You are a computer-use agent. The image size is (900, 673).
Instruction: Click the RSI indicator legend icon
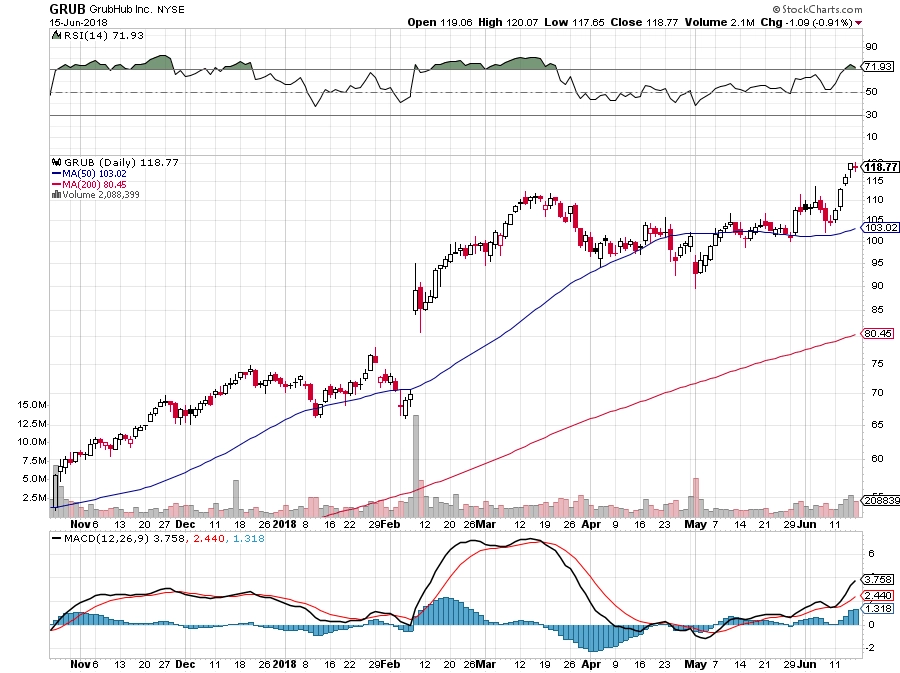[x=56, y=35]
